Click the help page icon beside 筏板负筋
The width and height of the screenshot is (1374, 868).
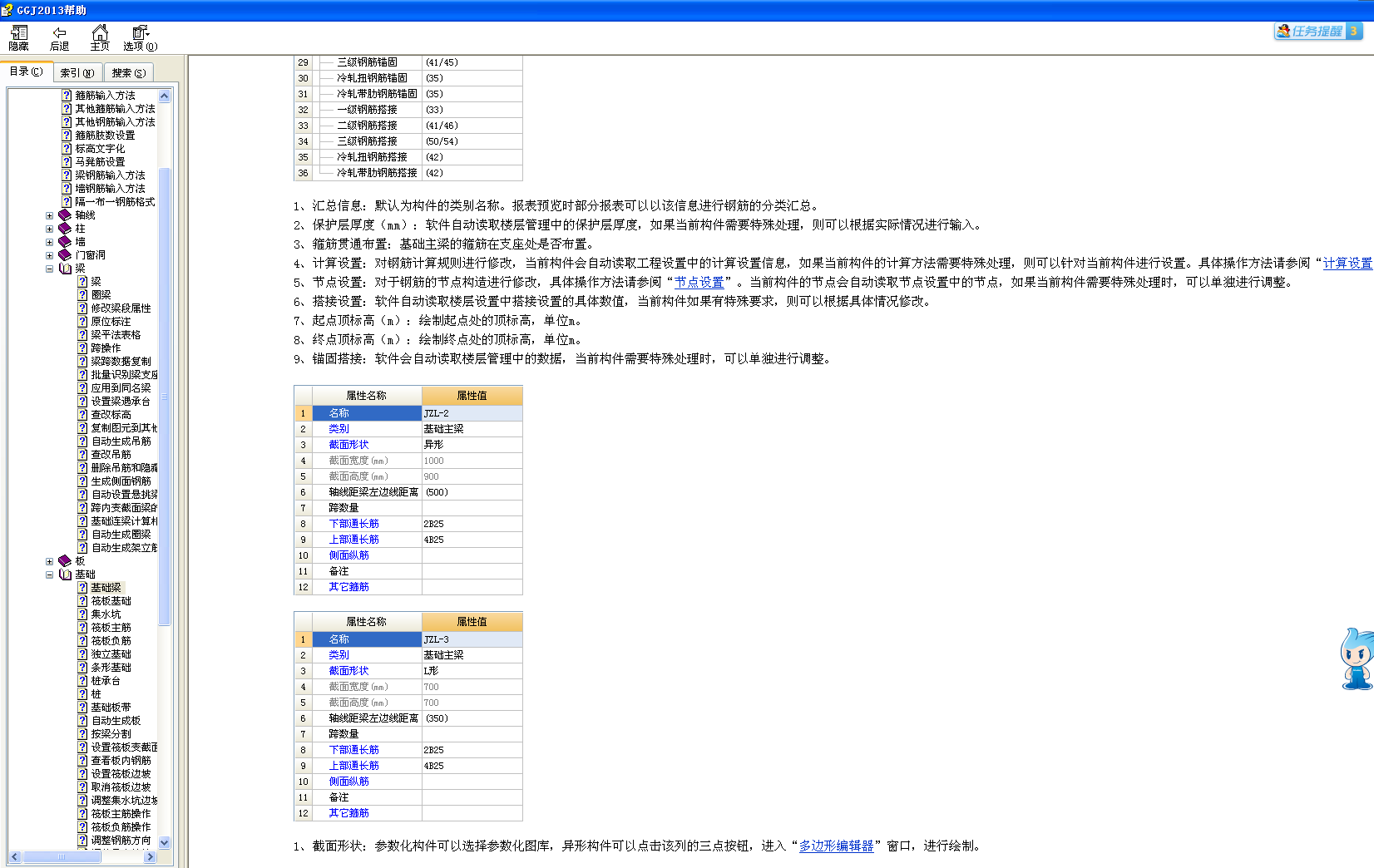point(82,641)
